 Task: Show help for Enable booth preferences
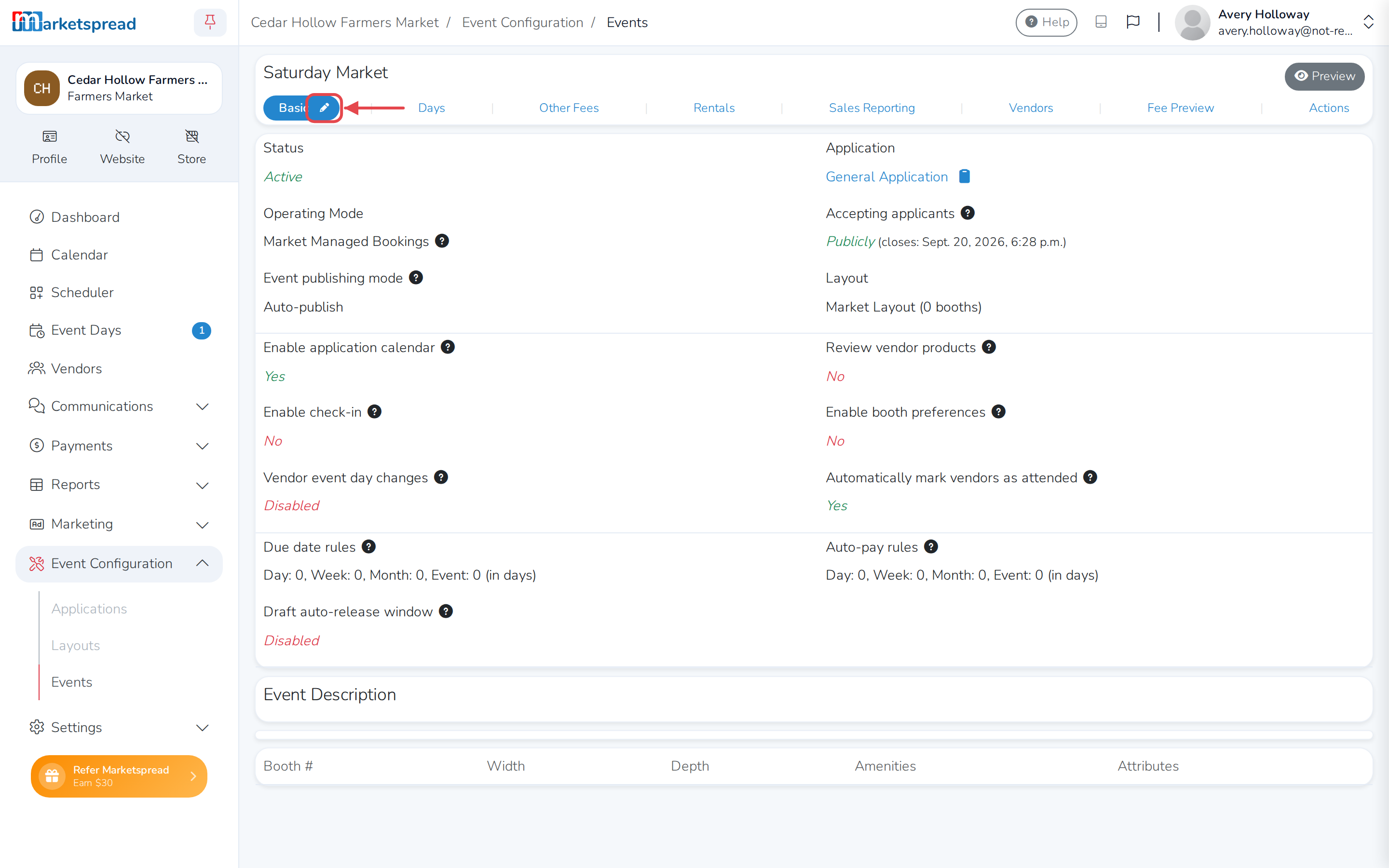(999, 412)
